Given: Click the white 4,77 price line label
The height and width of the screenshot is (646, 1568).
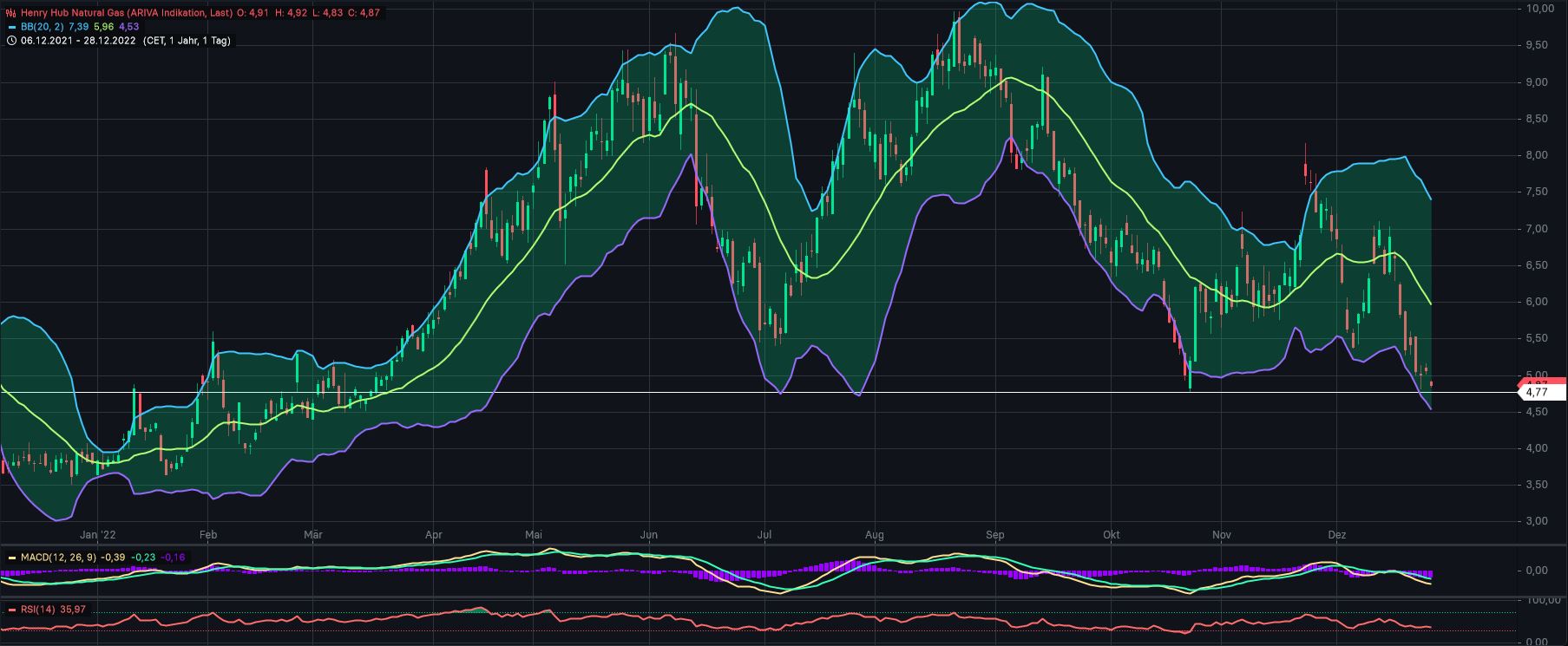Looking at the screenshot, I should (1537, 393).
